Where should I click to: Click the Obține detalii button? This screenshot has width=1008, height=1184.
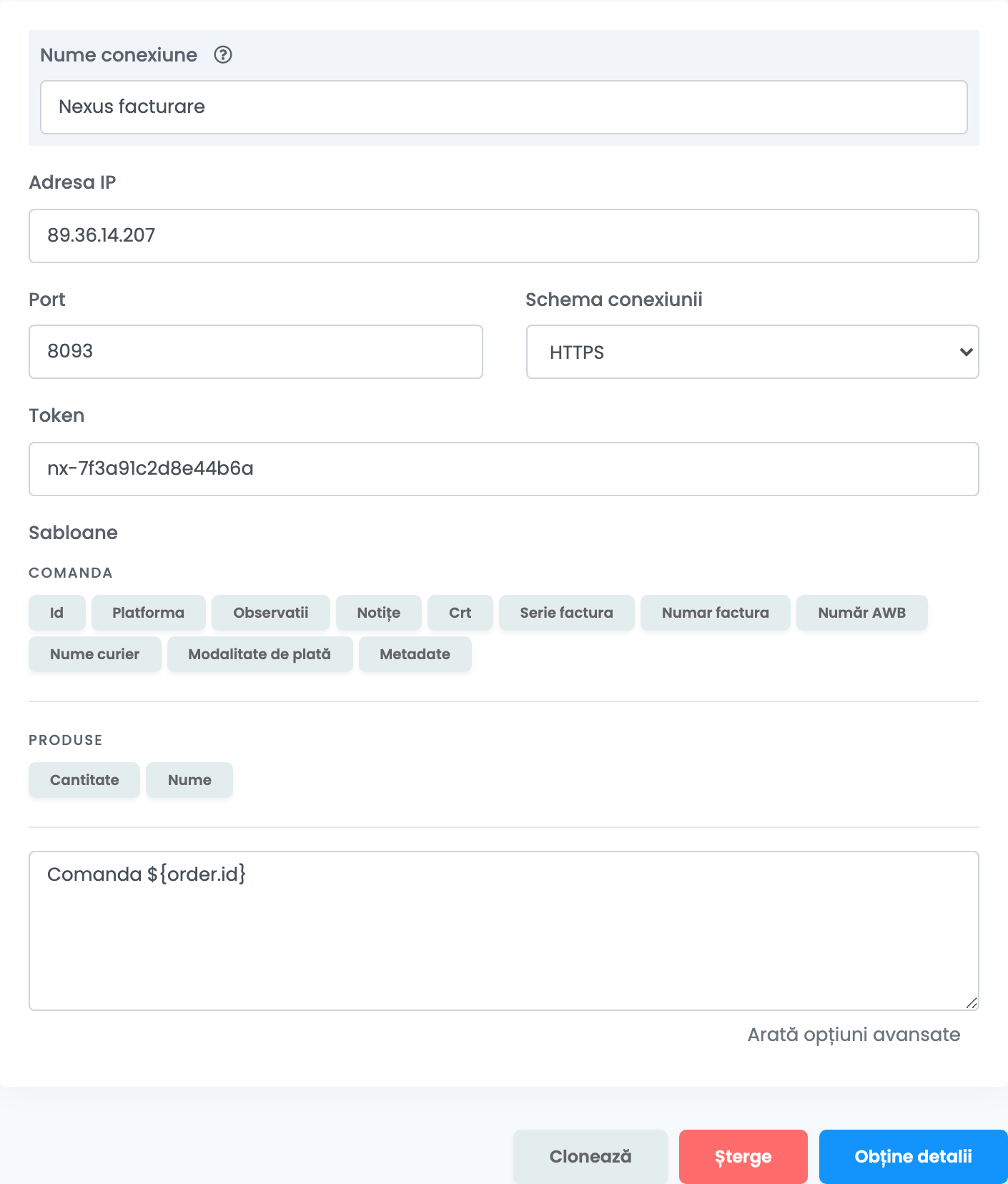[914, 1157]
